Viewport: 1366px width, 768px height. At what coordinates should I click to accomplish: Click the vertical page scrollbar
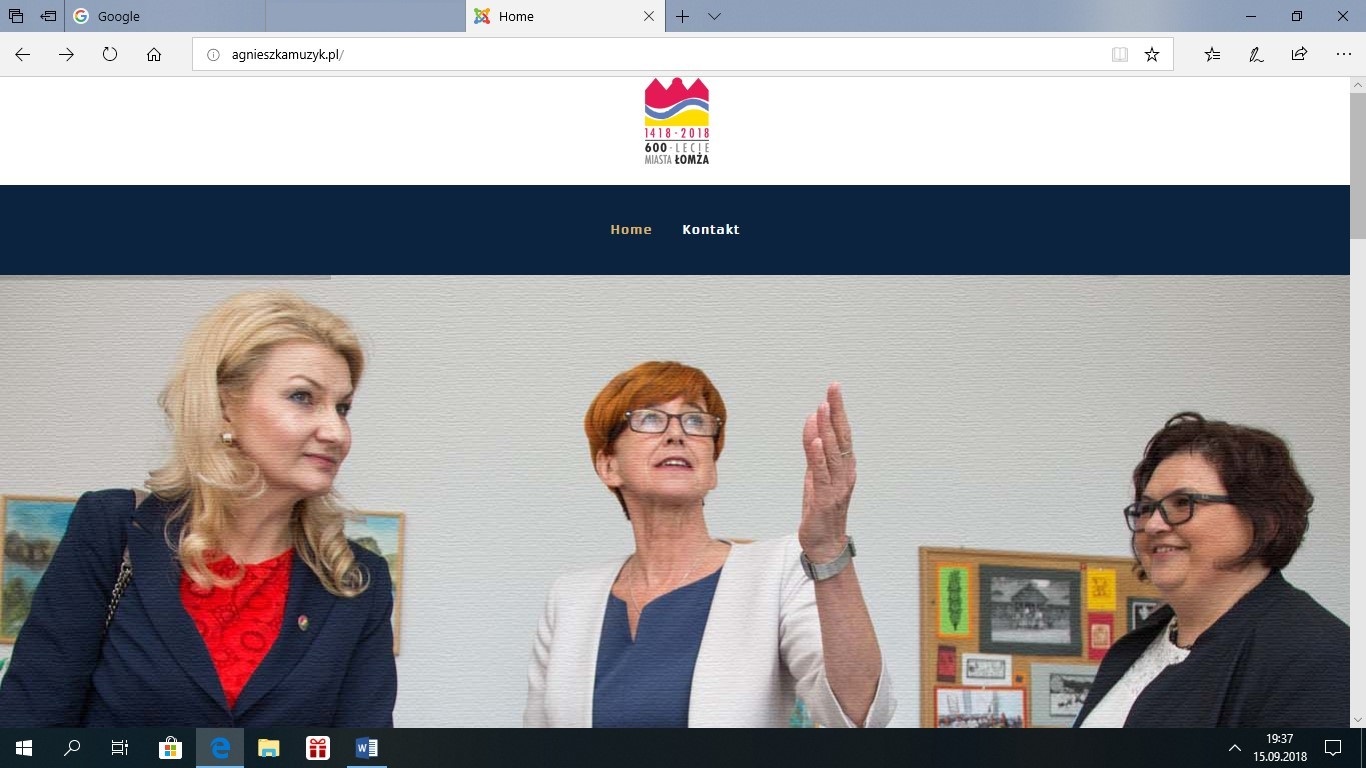1357,400
